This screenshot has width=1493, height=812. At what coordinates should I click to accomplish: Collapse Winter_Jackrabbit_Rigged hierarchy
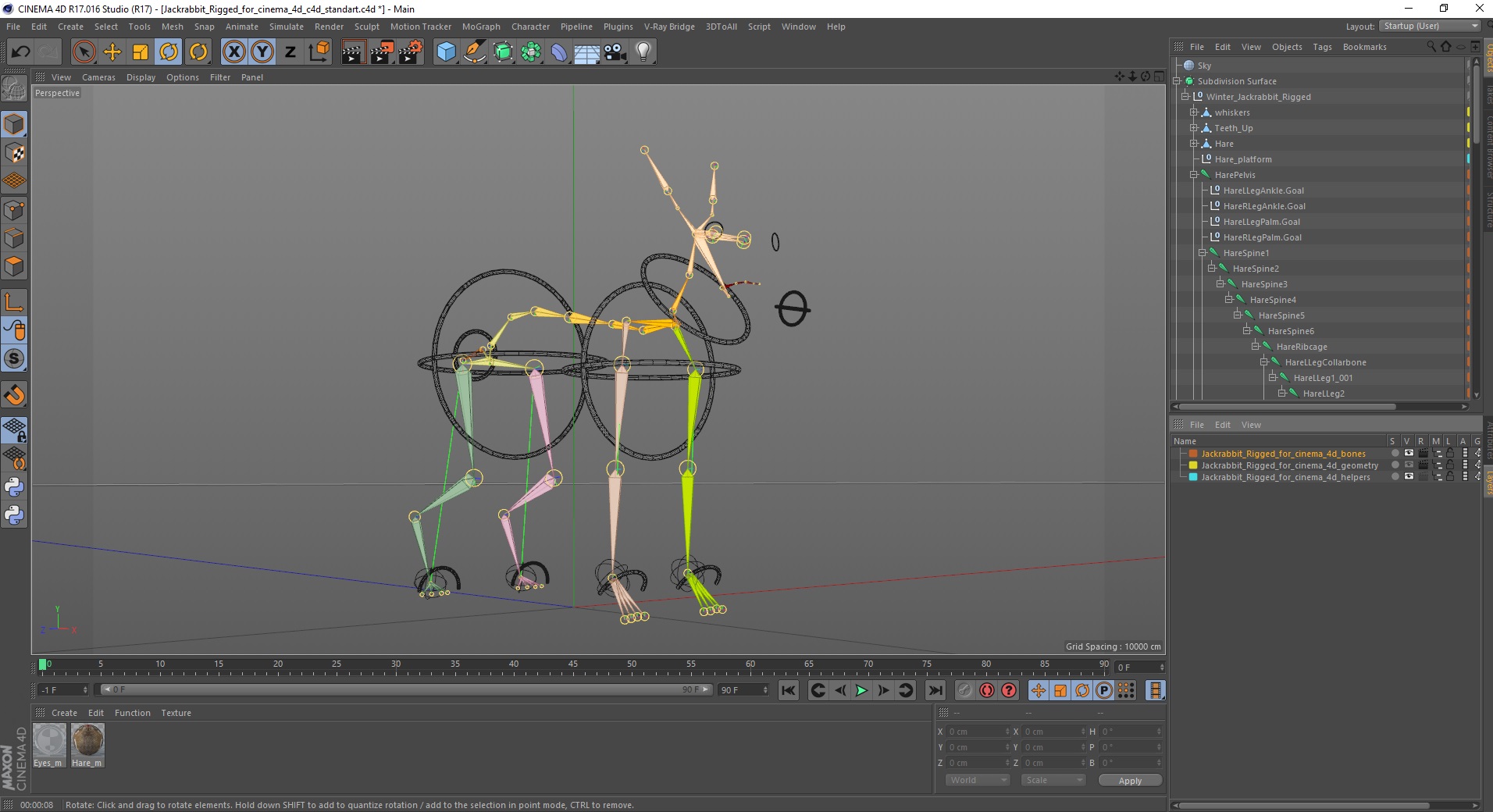pyautogui.click(x=1185, y=96)
